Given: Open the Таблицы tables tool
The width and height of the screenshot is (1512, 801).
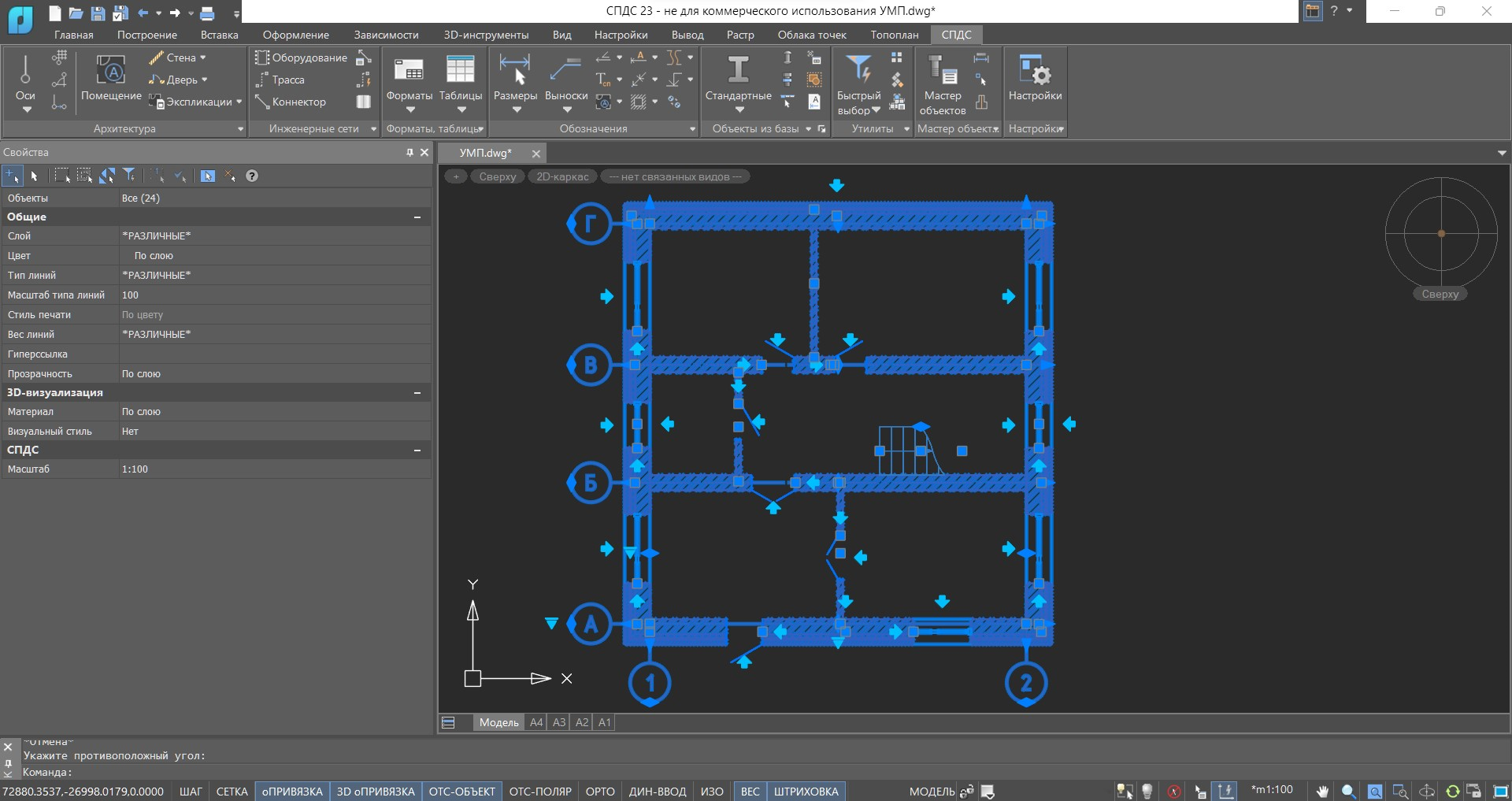Looking at the screenshot, I should point(461,71).
